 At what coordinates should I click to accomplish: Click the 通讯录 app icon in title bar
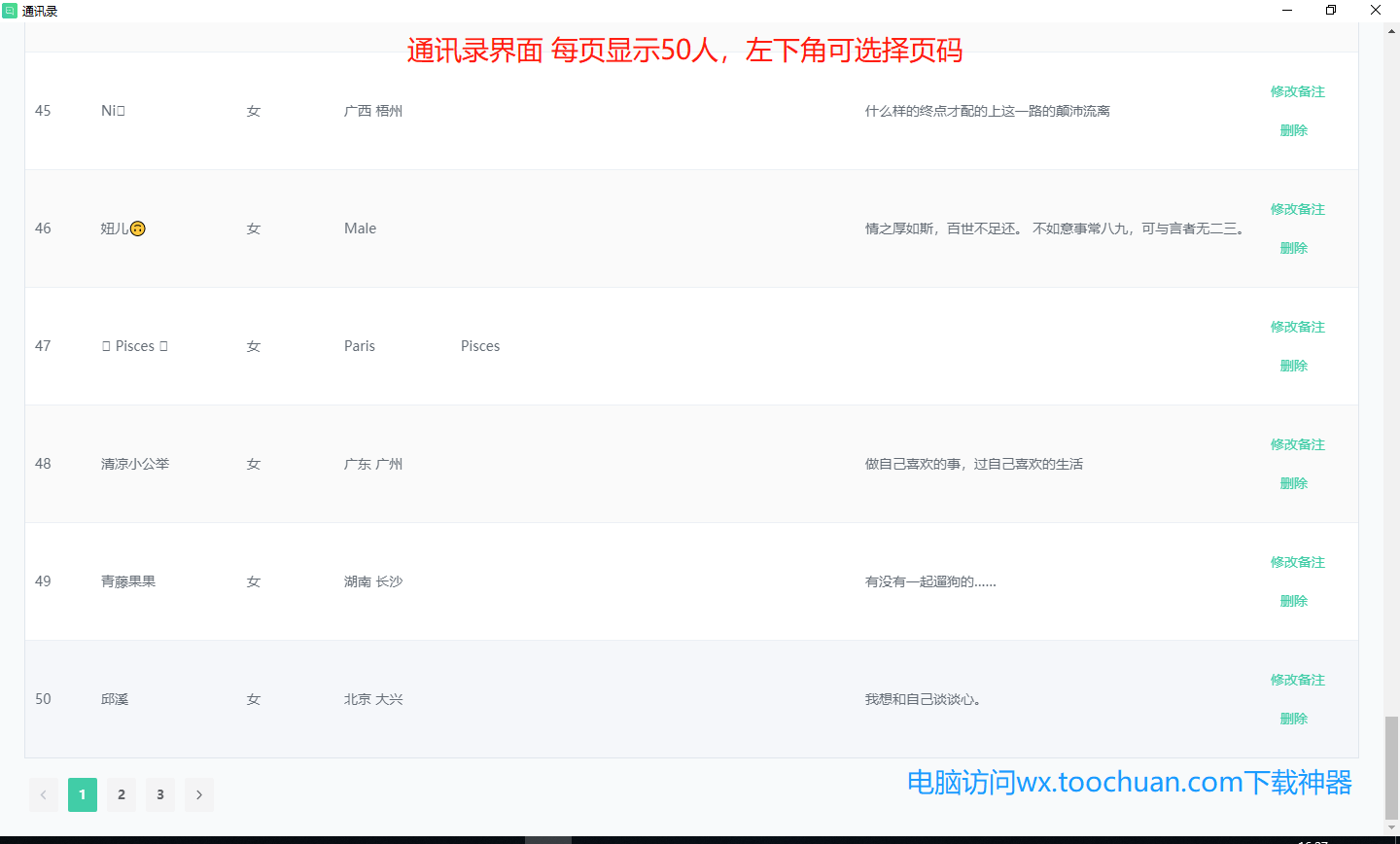pyautogui.click(x=10, y=11)
